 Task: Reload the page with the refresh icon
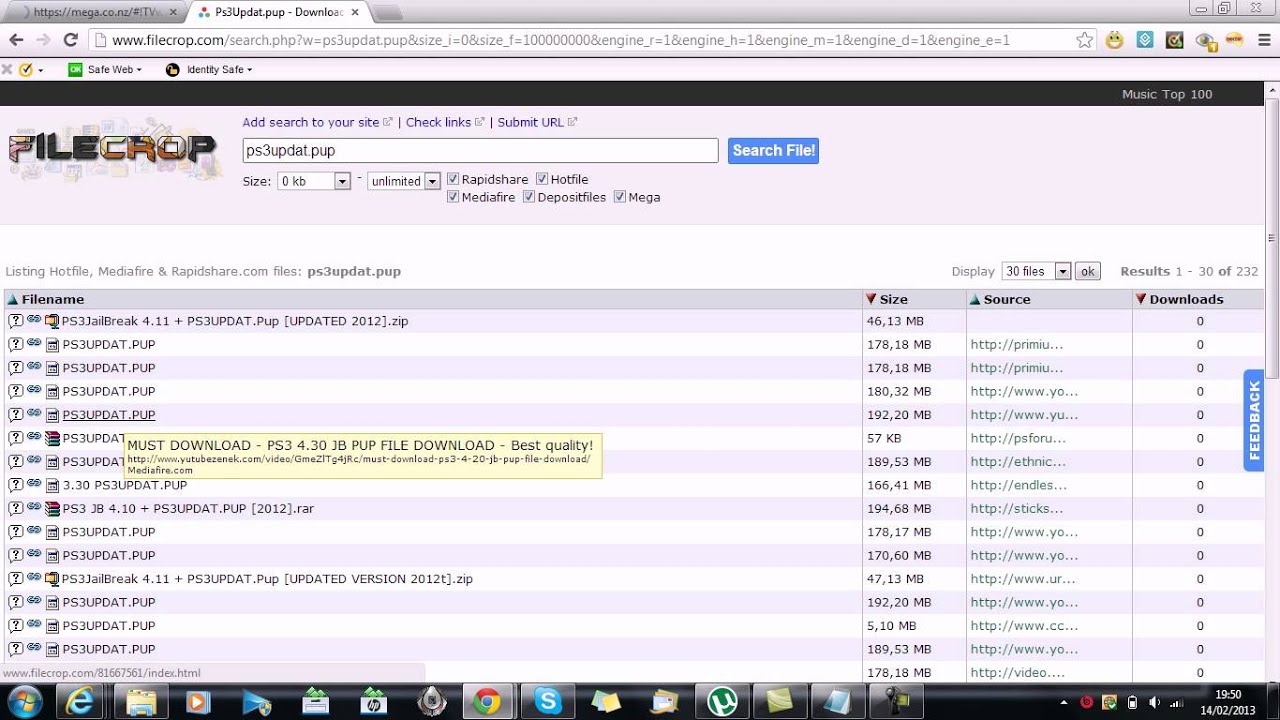point(70,40)
